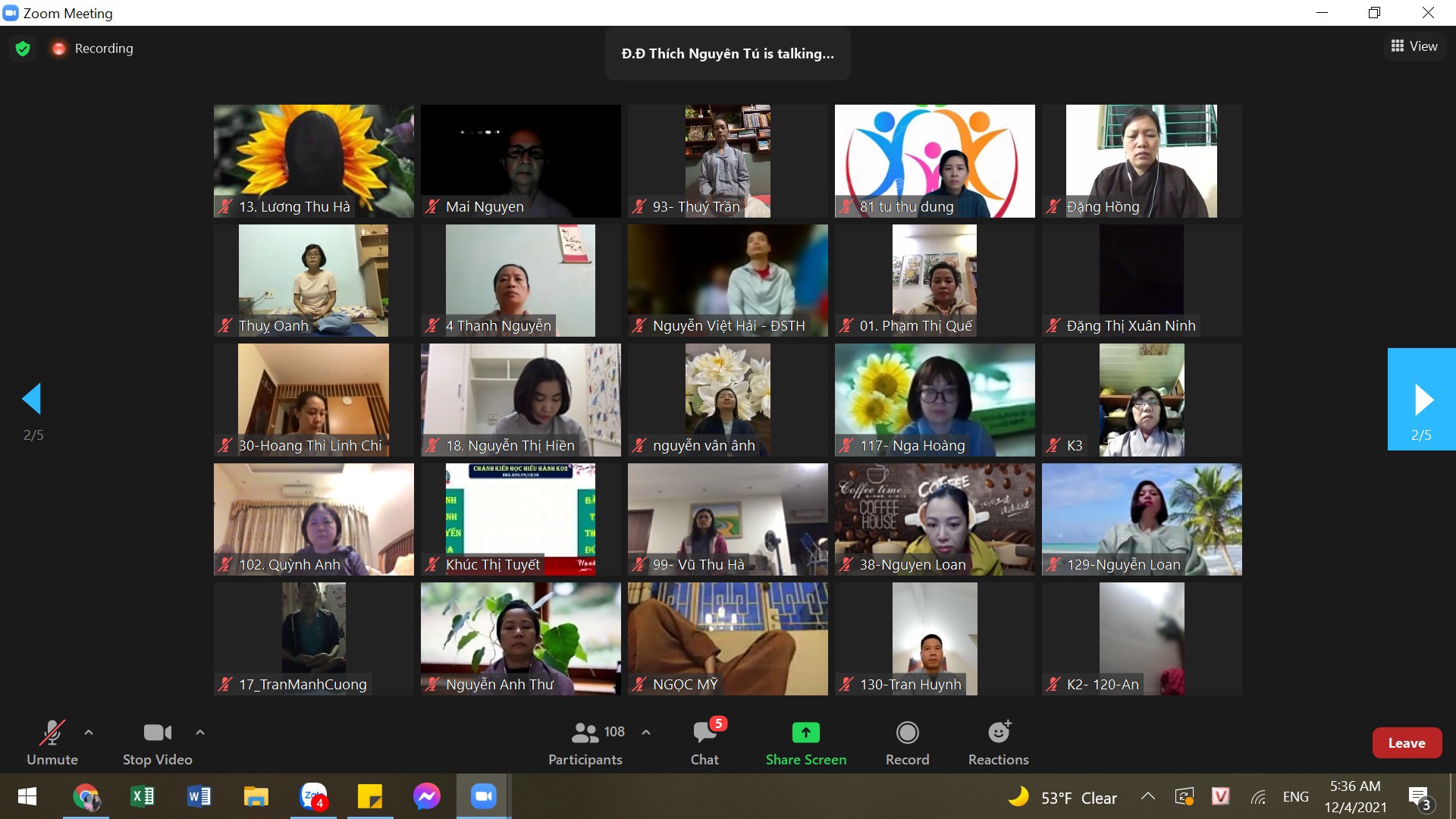Open the View layout menu

pos(1414,46)
